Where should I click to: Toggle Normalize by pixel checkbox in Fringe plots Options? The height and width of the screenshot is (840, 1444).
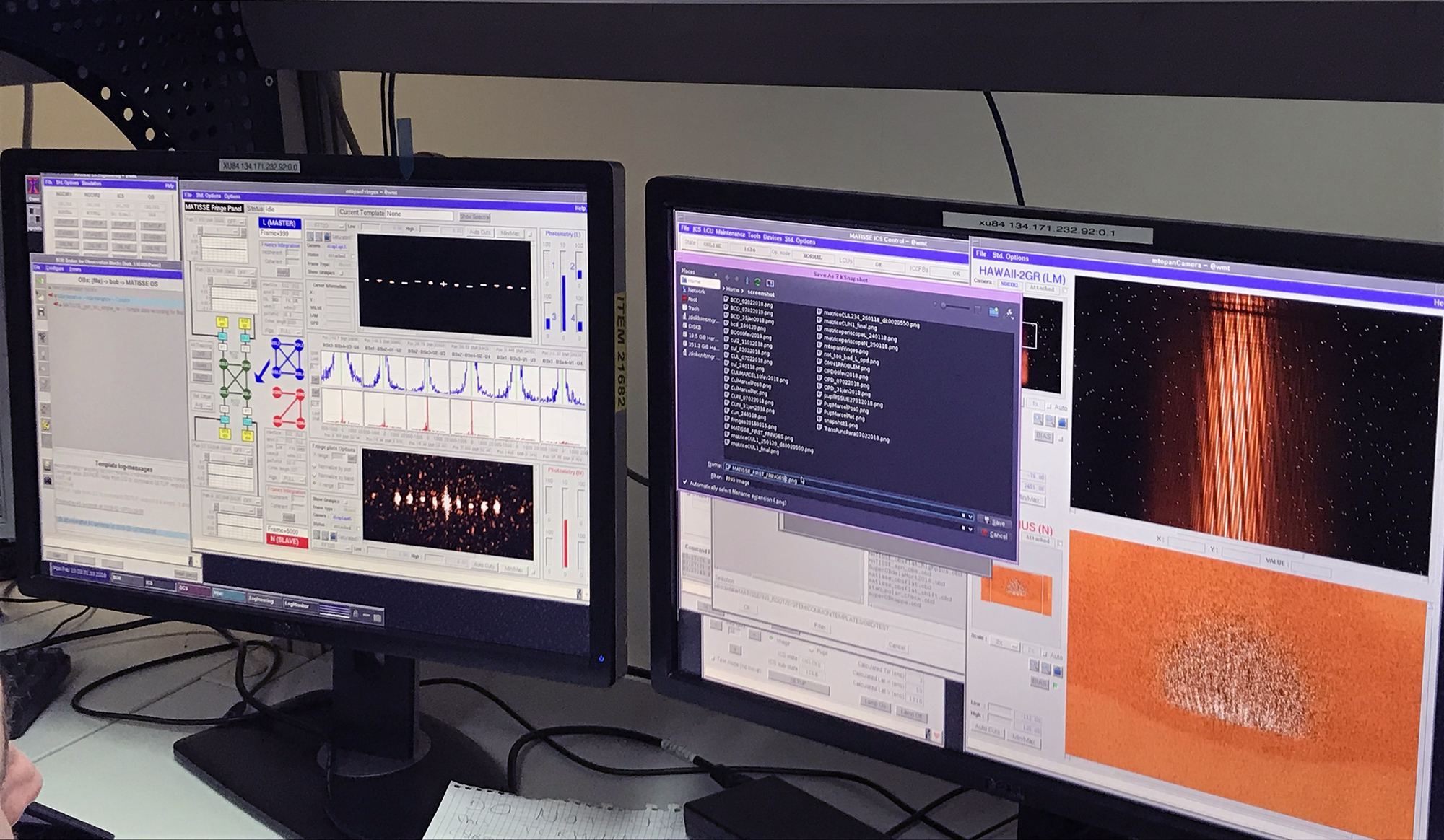pos(314,467)
